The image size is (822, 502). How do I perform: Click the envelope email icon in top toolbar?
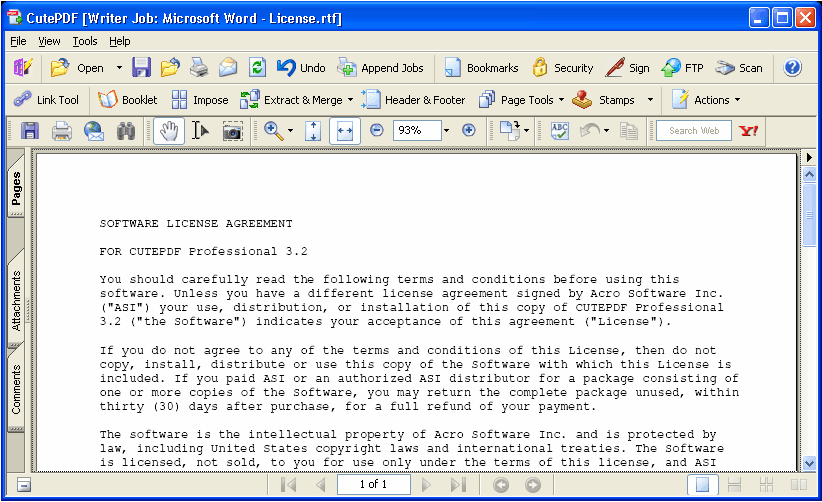click(228, 68)
